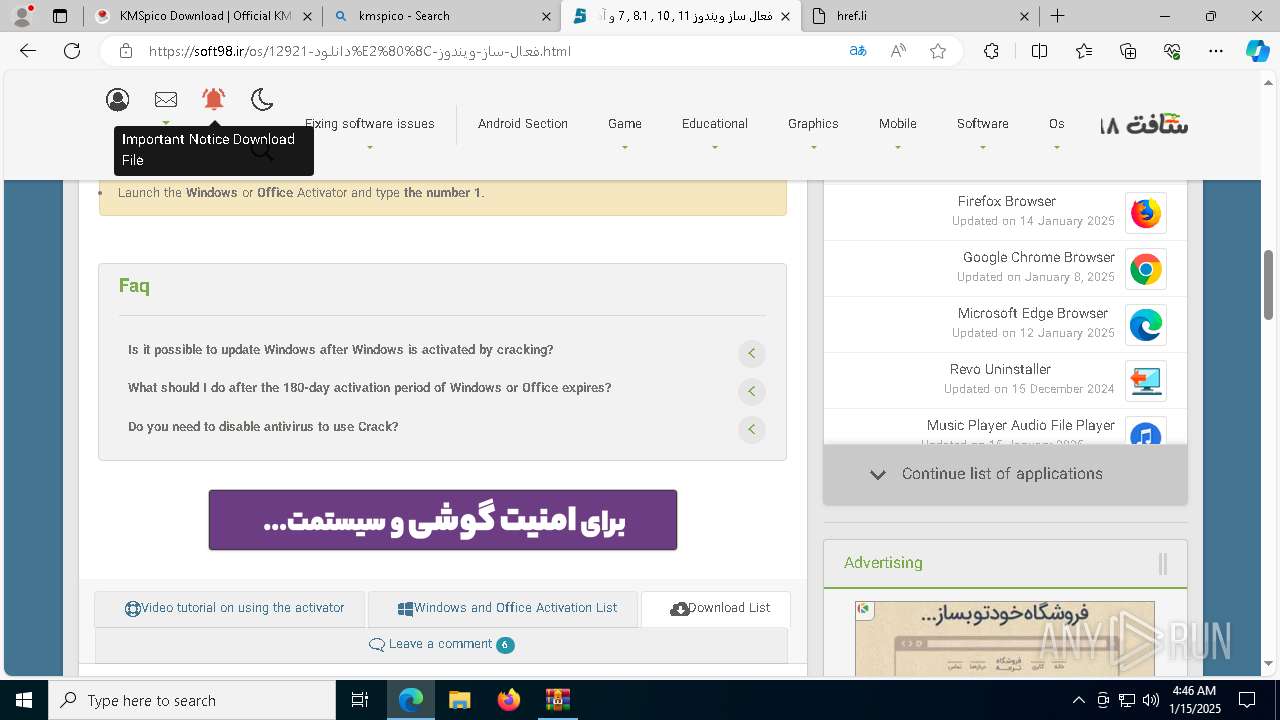Click the Soft98 site logo
1280x720 pixels.
(1145, 125)
